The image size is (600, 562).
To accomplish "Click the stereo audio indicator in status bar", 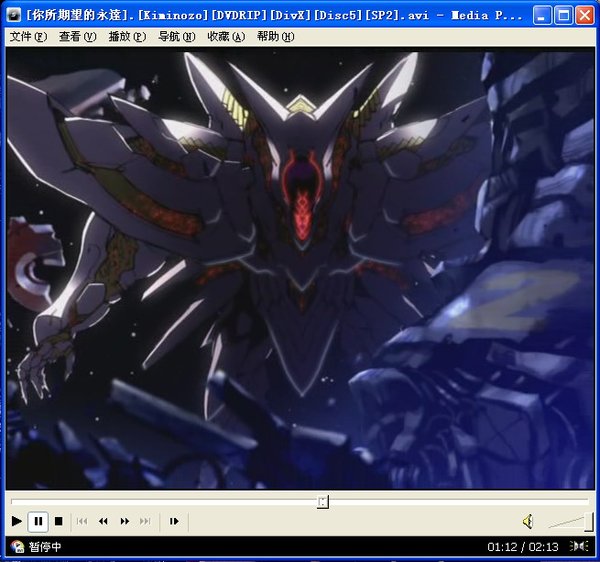I will tap(579, 547).
